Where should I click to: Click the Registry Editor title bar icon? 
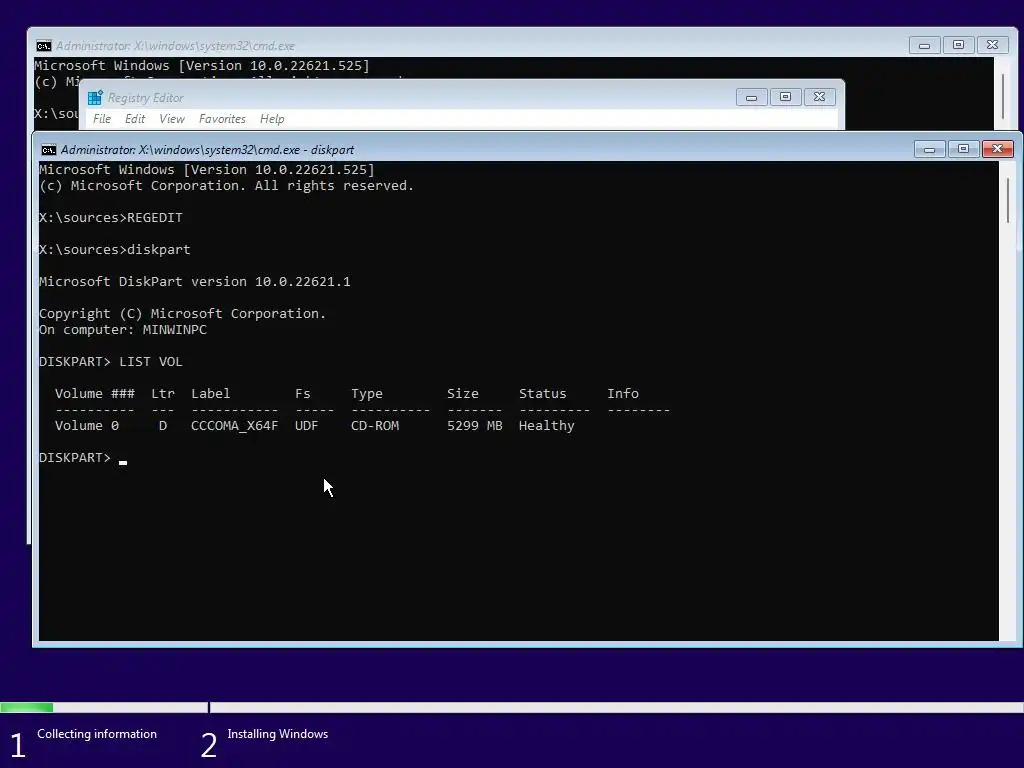pos(95,97)
